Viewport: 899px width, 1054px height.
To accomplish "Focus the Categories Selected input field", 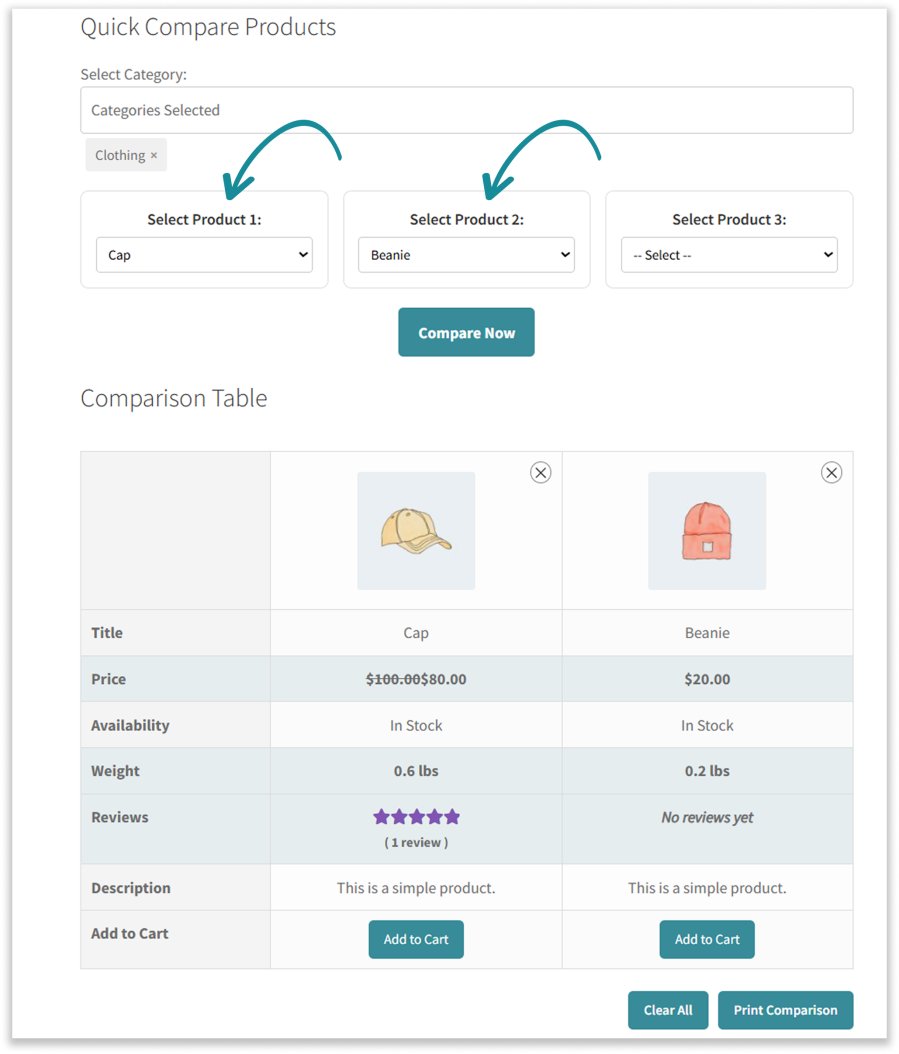I will tap(466, 110).
